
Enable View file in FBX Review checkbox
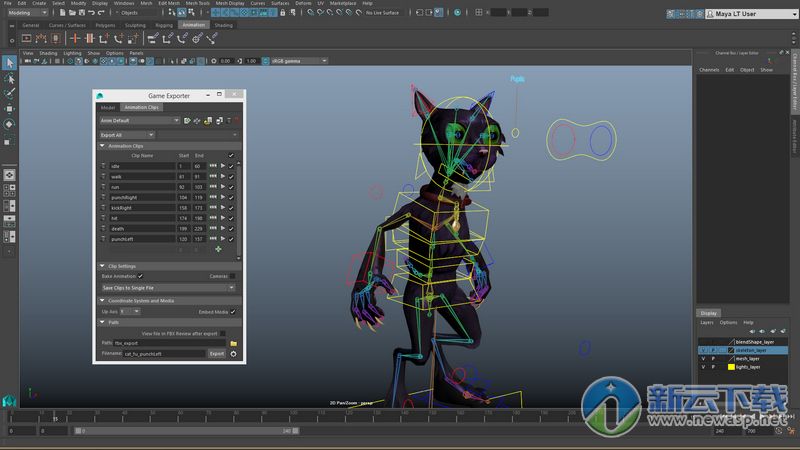(x=222, y=333)
